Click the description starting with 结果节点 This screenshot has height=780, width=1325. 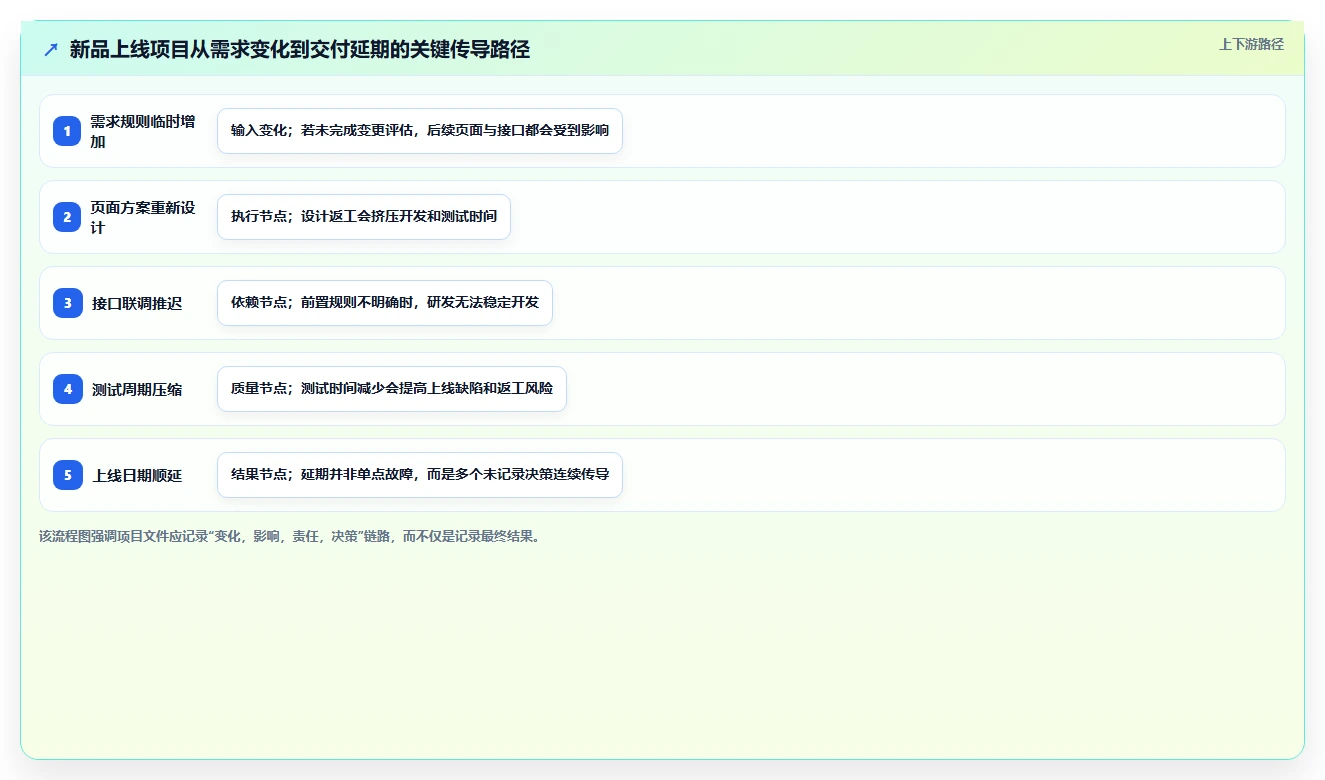coord(420,475)
